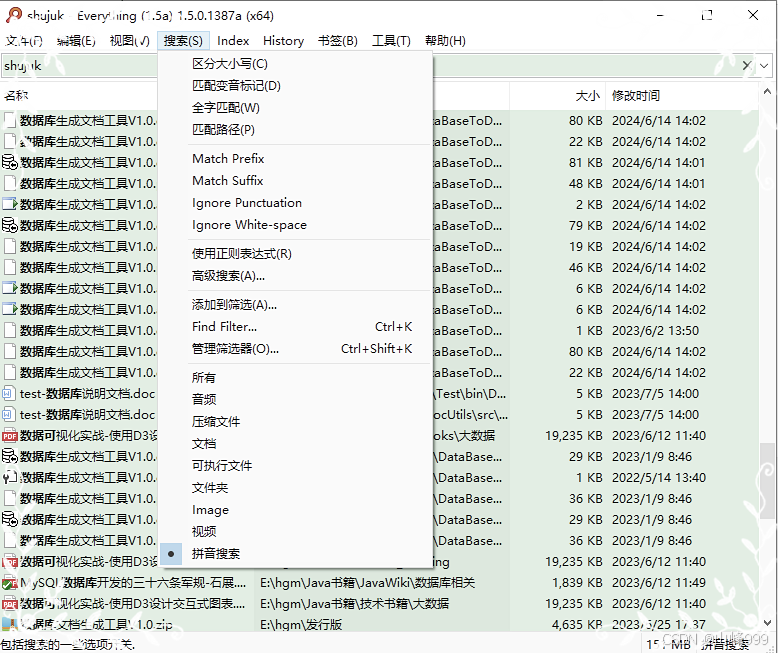Image resolution: width=778 pixels, height=653 pixels.
Task: Open the 编辑(E) menu
Action: 76,41
